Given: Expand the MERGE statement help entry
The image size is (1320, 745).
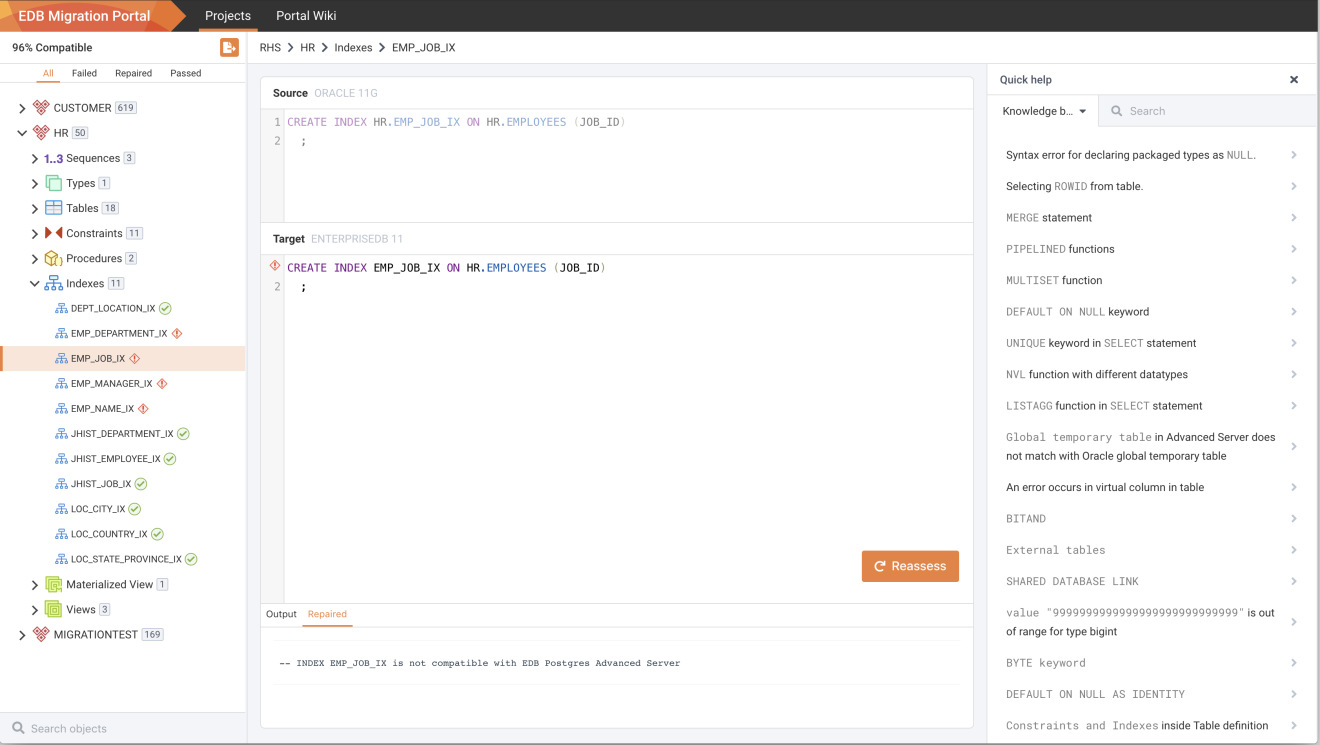Looking at the screenshot, I should (x=1294, y=218).
